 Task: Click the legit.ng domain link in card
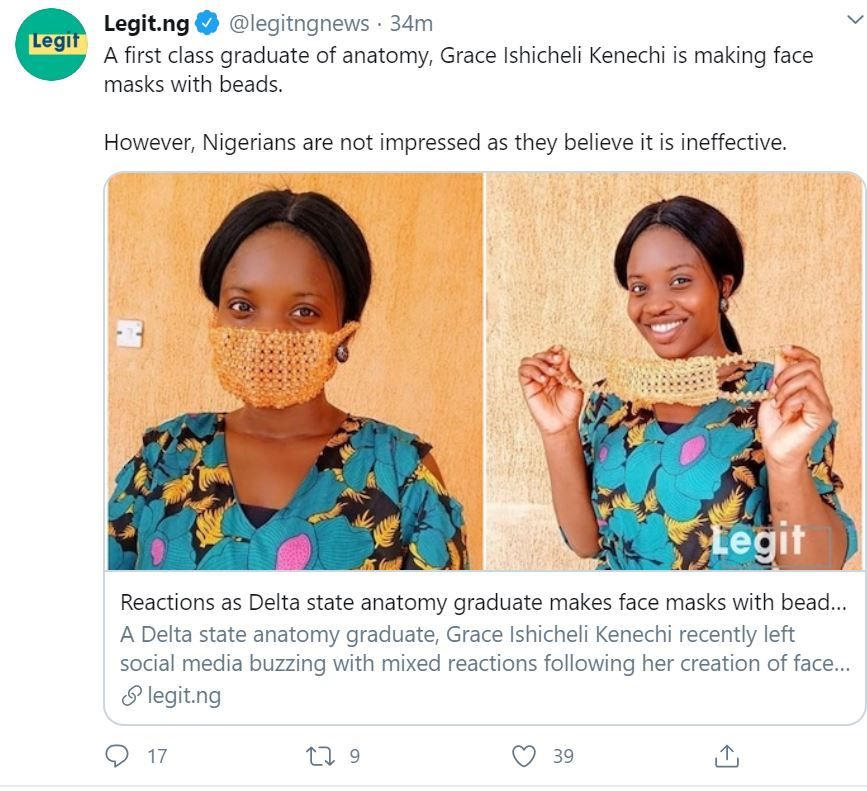click(x=184, y=696)
